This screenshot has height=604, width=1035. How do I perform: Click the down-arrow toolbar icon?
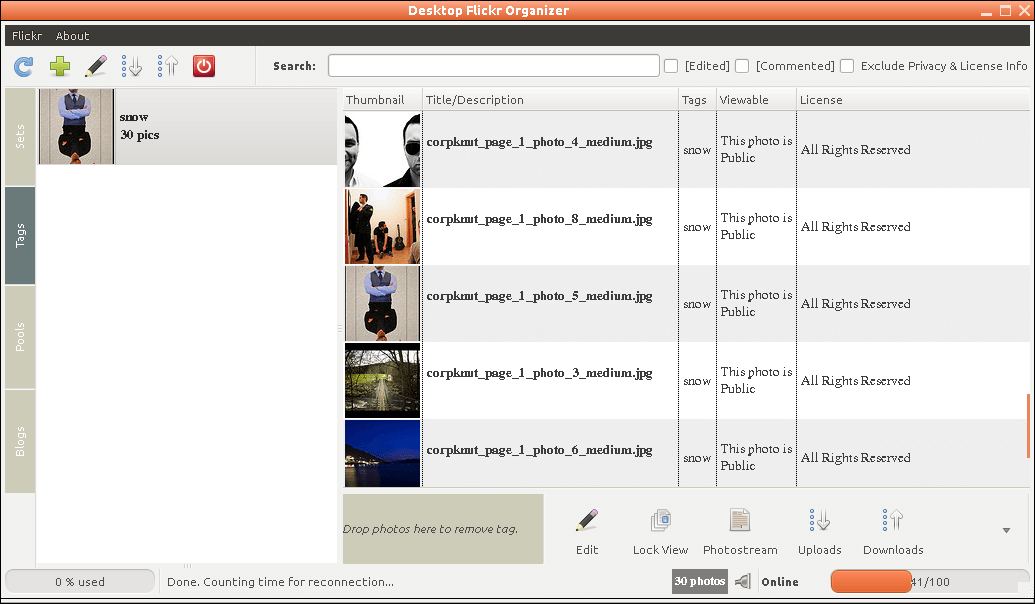click(x=132, y=66)
